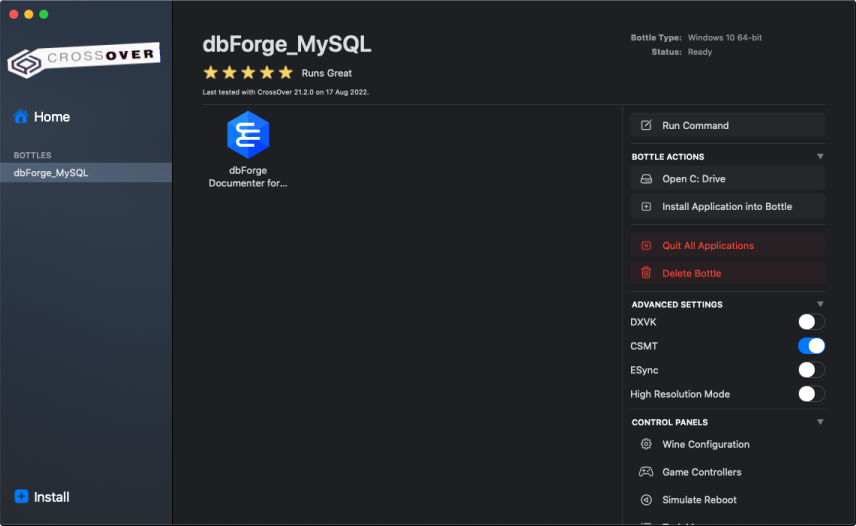Click the Ready status value
856x526 pixels.
tap(700, 52)
